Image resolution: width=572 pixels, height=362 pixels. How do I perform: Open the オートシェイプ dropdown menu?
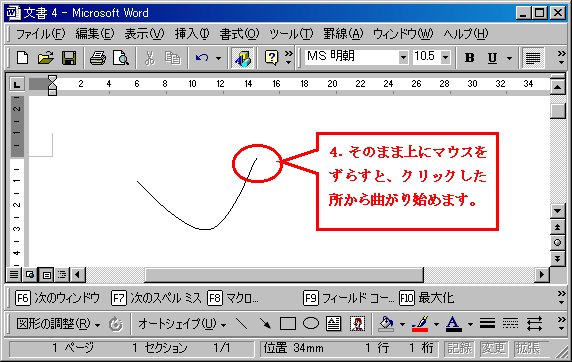pos(182,324)
